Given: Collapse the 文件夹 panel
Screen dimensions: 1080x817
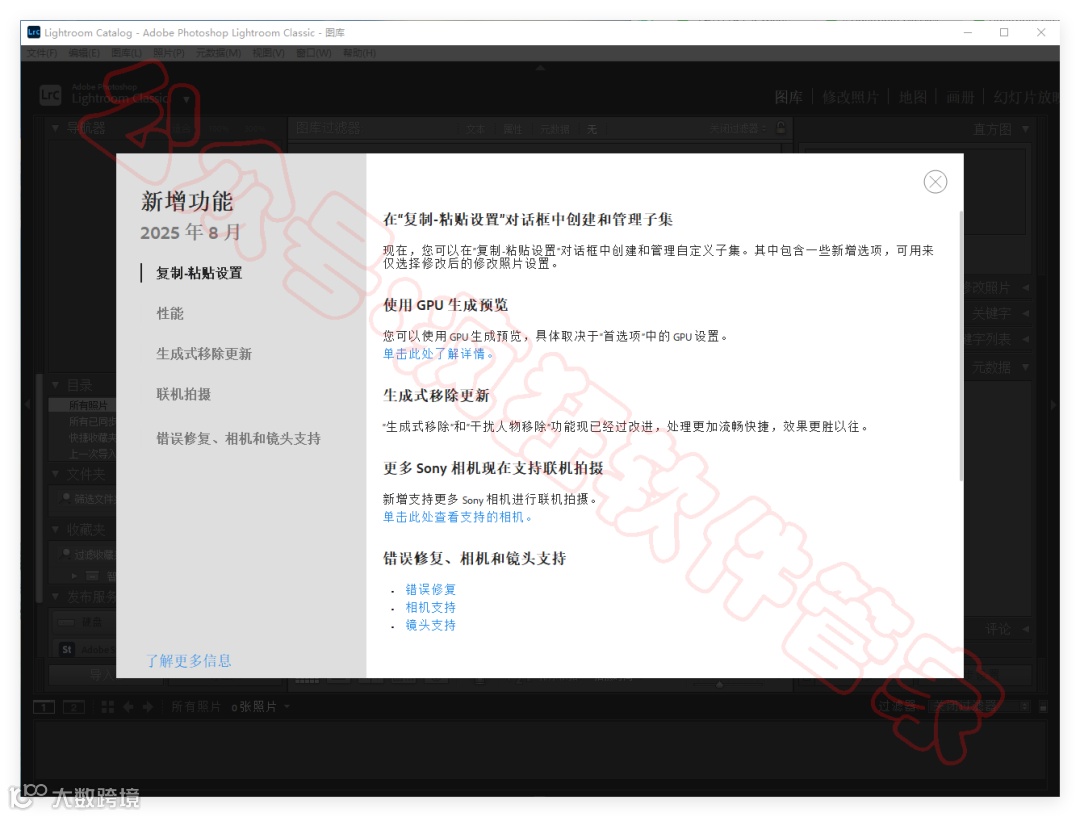Looking at the screenshot, I should point(55,474).
